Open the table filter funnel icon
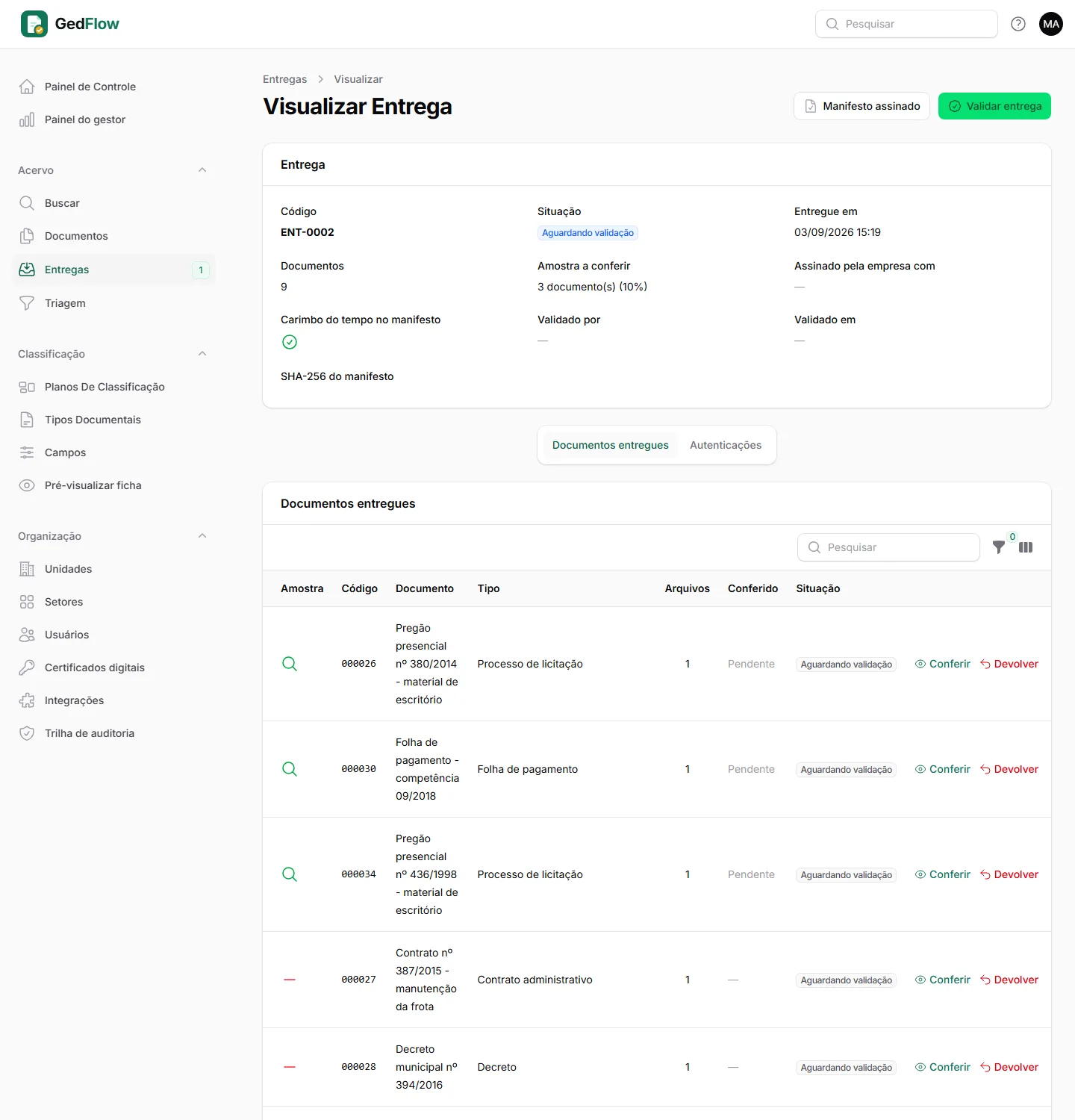This screenshot has height=1120, width=1075. point(999,547)
